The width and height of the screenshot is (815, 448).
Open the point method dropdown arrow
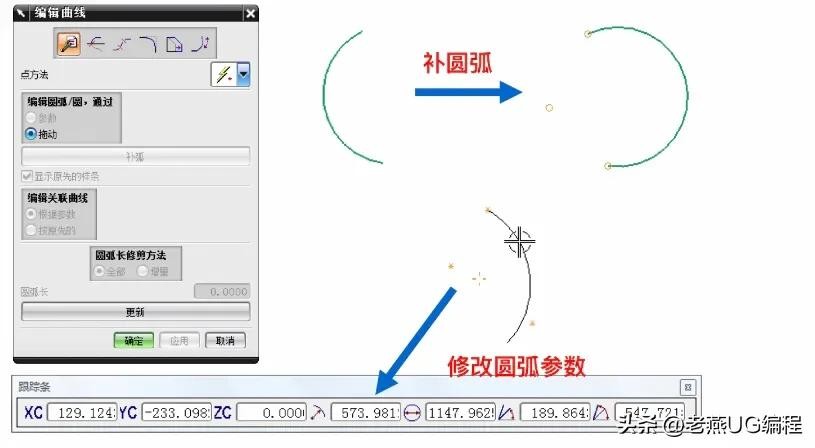coord(243,74)
